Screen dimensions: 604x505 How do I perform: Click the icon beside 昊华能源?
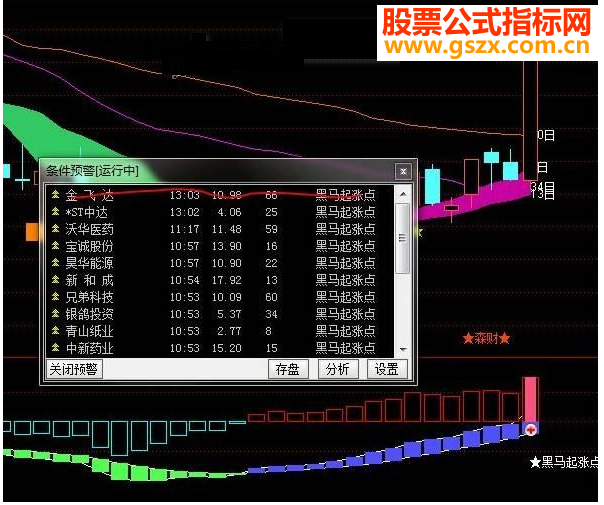coord(56,263)
